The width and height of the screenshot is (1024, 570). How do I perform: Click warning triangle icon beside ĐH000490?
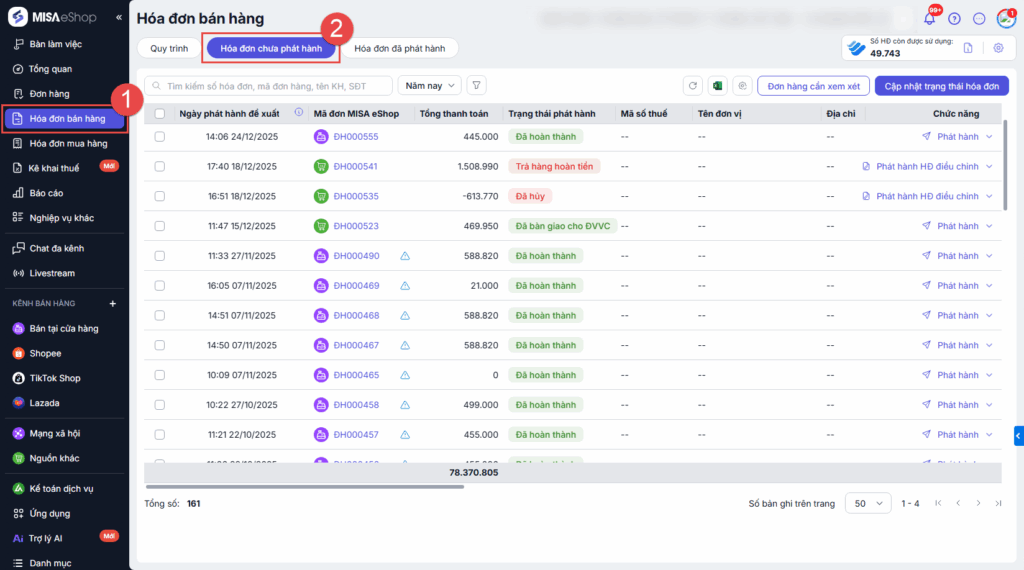405,256
